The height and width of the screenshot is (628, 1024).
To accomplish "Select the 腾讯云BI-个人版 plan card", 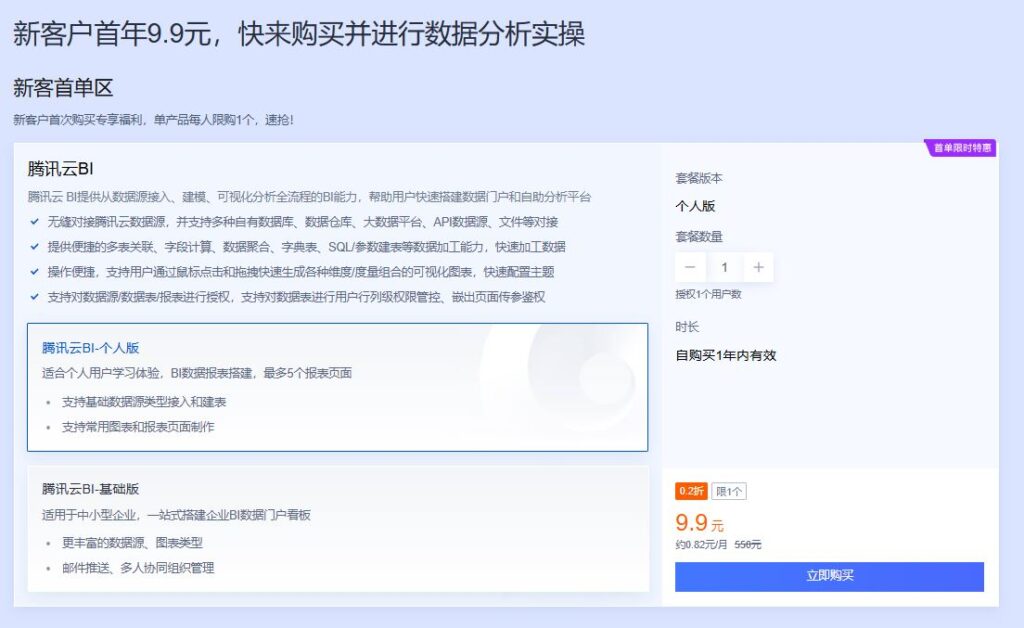I will pyautogui.click(x=338, y=386).
